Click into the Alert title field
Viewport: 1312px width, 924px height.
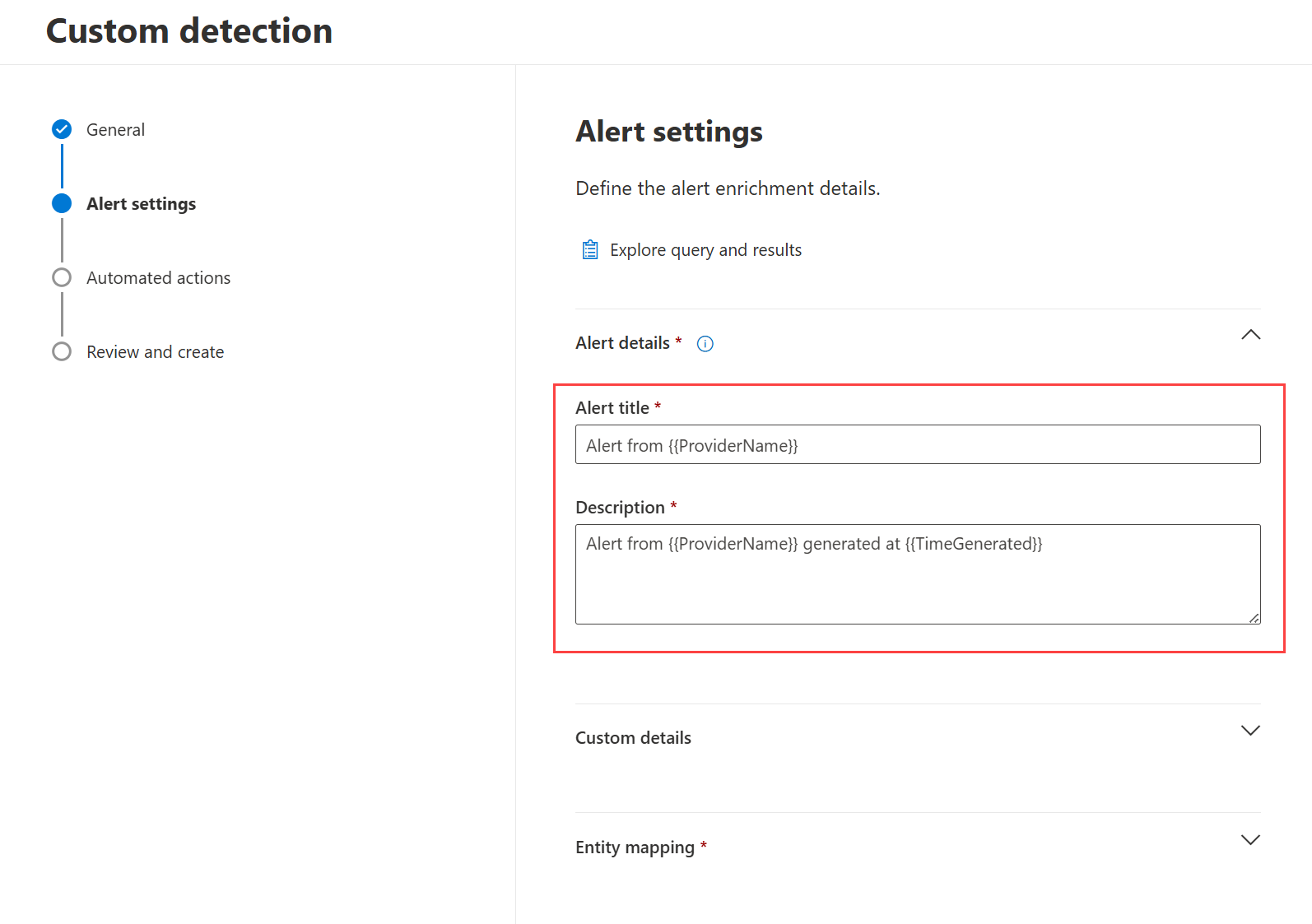(x=918, y=445)
